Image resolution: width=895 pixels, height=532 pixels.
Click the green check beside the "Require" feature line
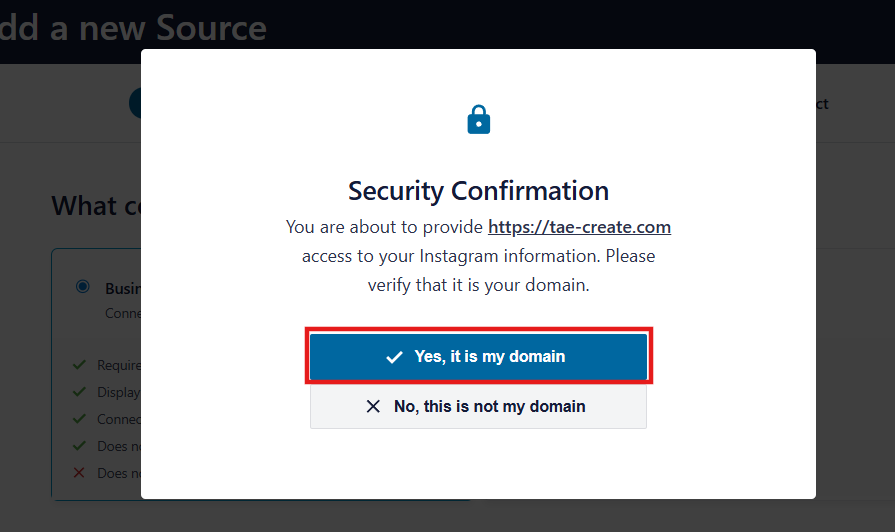coord(79,365)
